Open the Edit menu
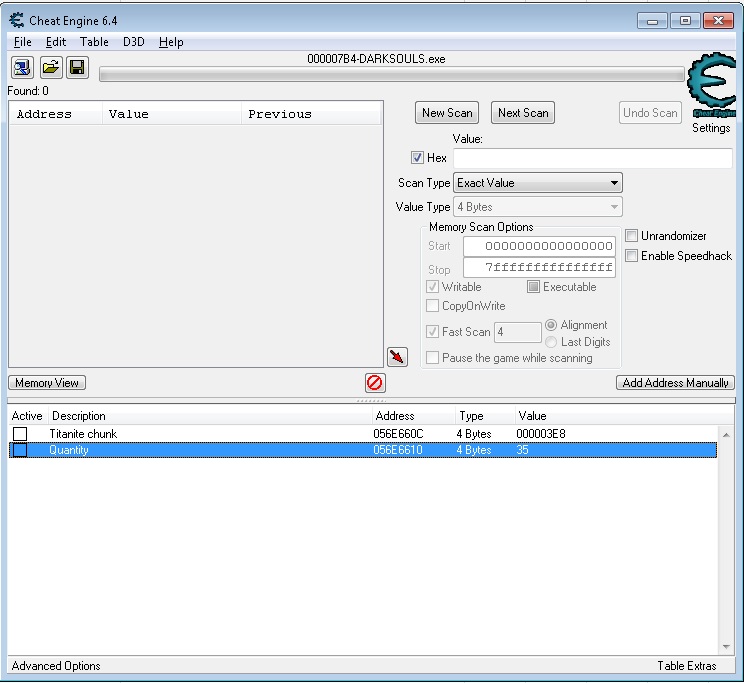744x683 pixels. pos(56,42)
